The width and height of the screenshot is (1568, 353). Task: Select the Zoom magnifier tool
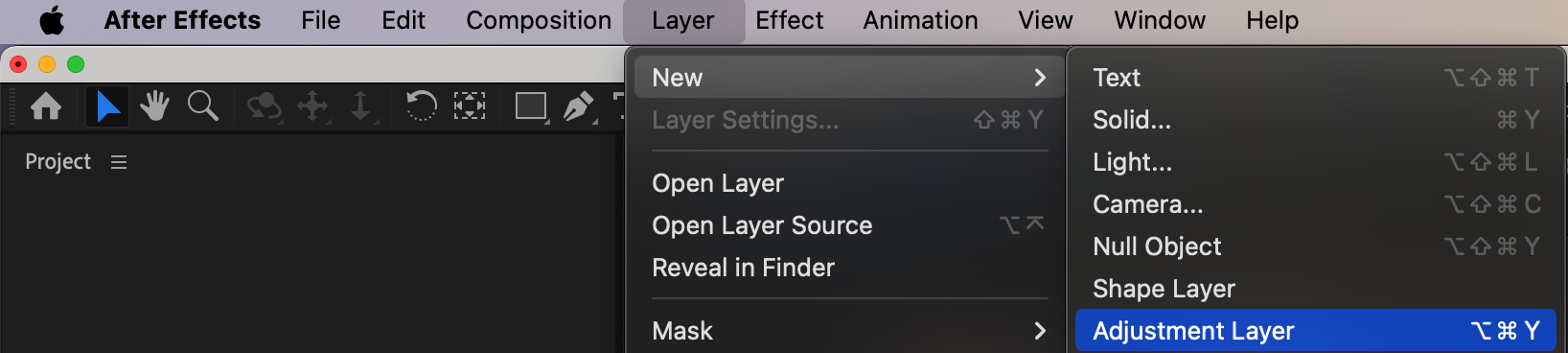(x=202, y=106)
